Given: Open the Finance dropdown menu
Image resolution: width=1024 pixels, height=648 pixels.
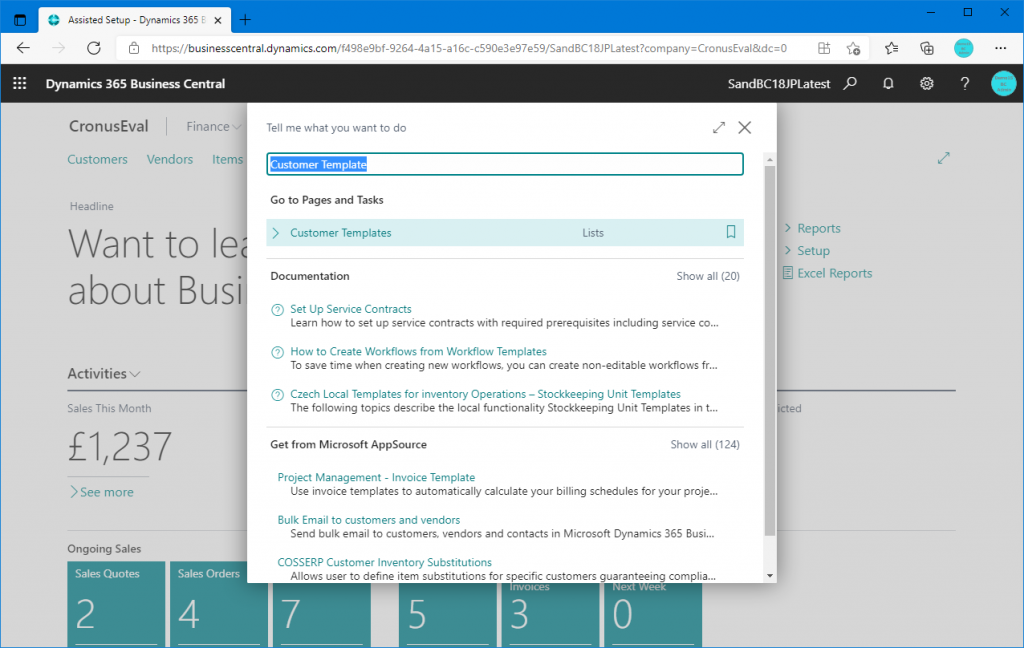Looking at the screenshot, I should coord(213,127).
